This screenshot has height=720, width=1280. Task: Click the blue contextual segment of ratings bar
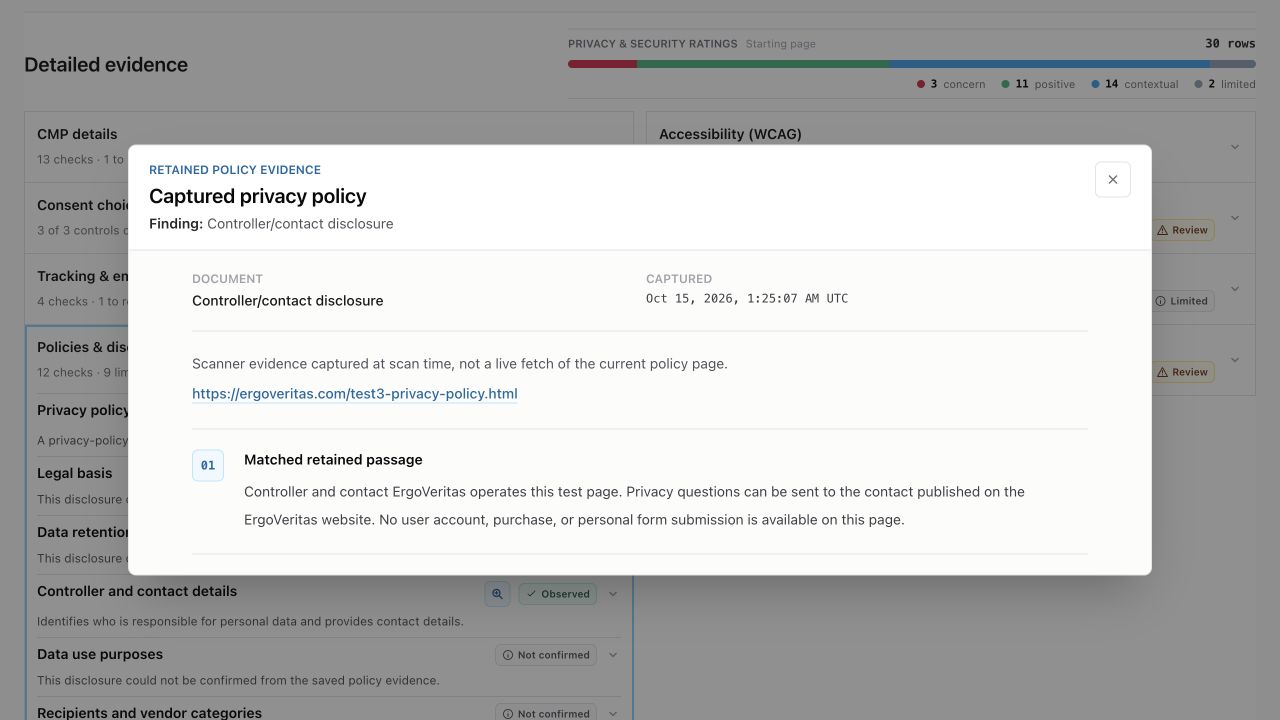tap(1050, 64)
